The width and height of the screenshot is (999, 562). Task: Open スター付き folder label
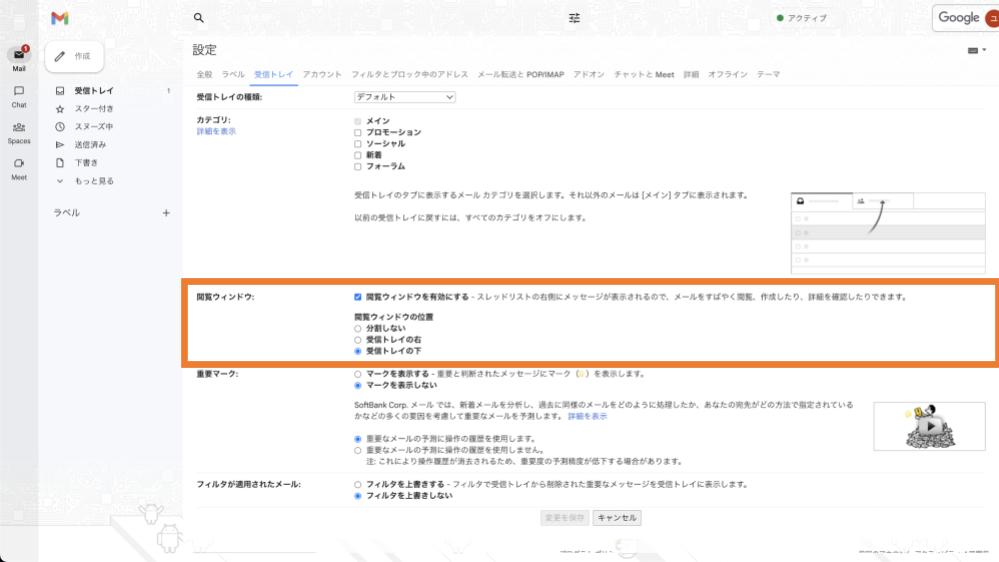(x=94, y=109)
